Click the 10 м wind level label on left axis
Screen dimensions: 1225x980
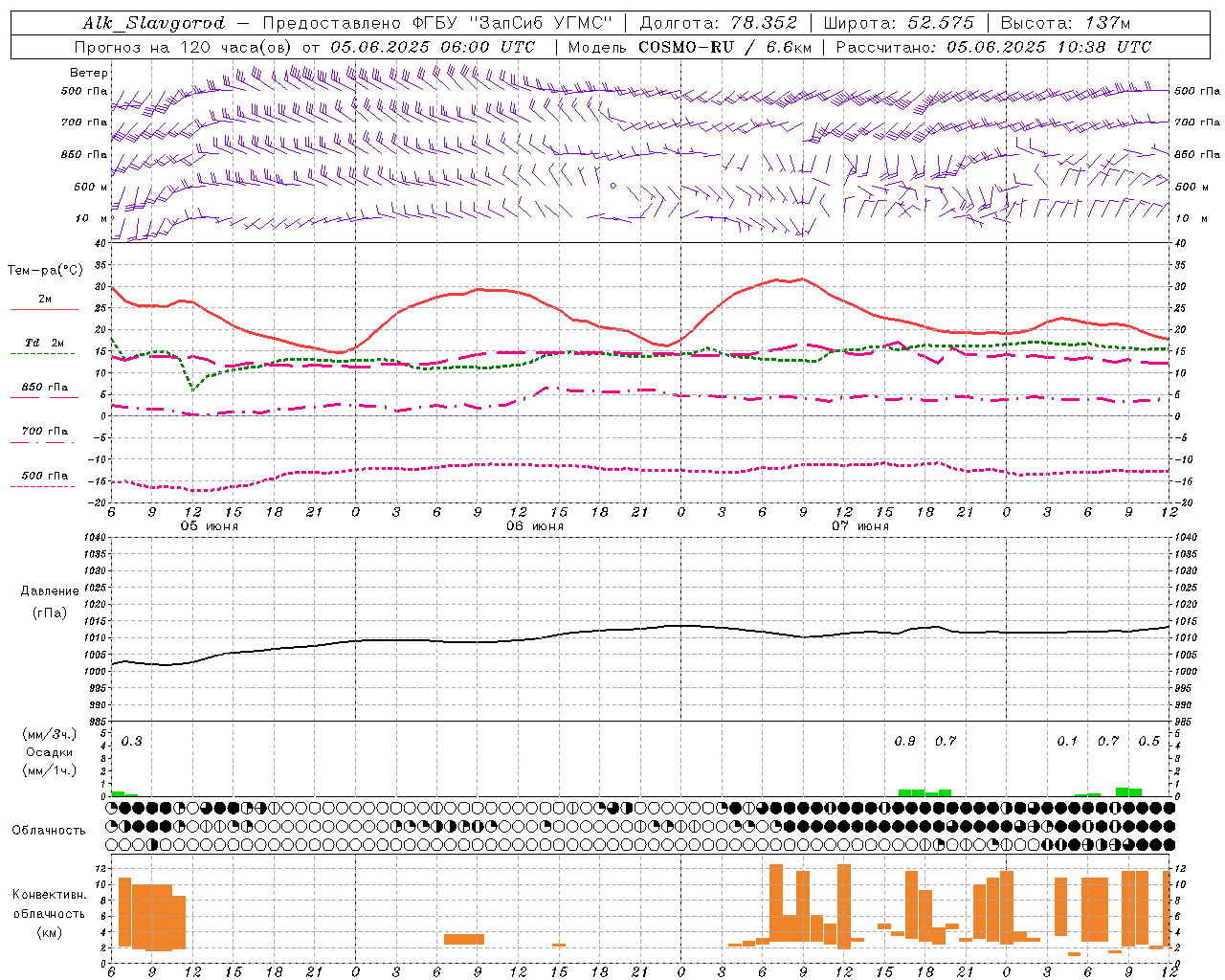tap(93, 218)
